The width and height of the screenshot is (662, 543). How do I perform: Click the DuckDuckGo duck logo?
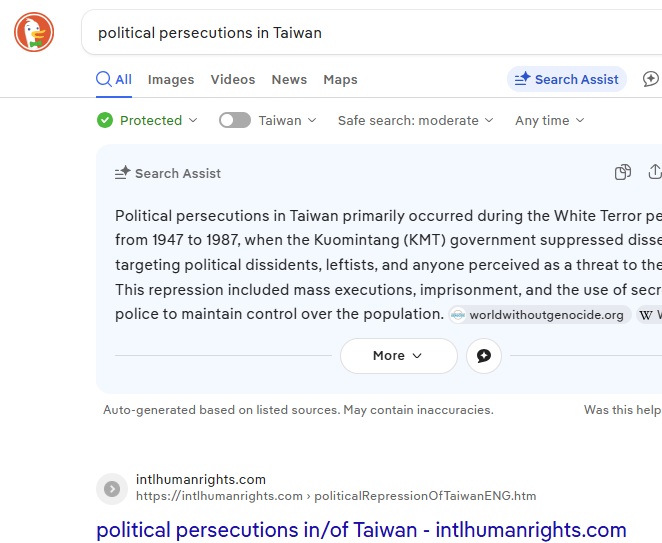point(34,33)
